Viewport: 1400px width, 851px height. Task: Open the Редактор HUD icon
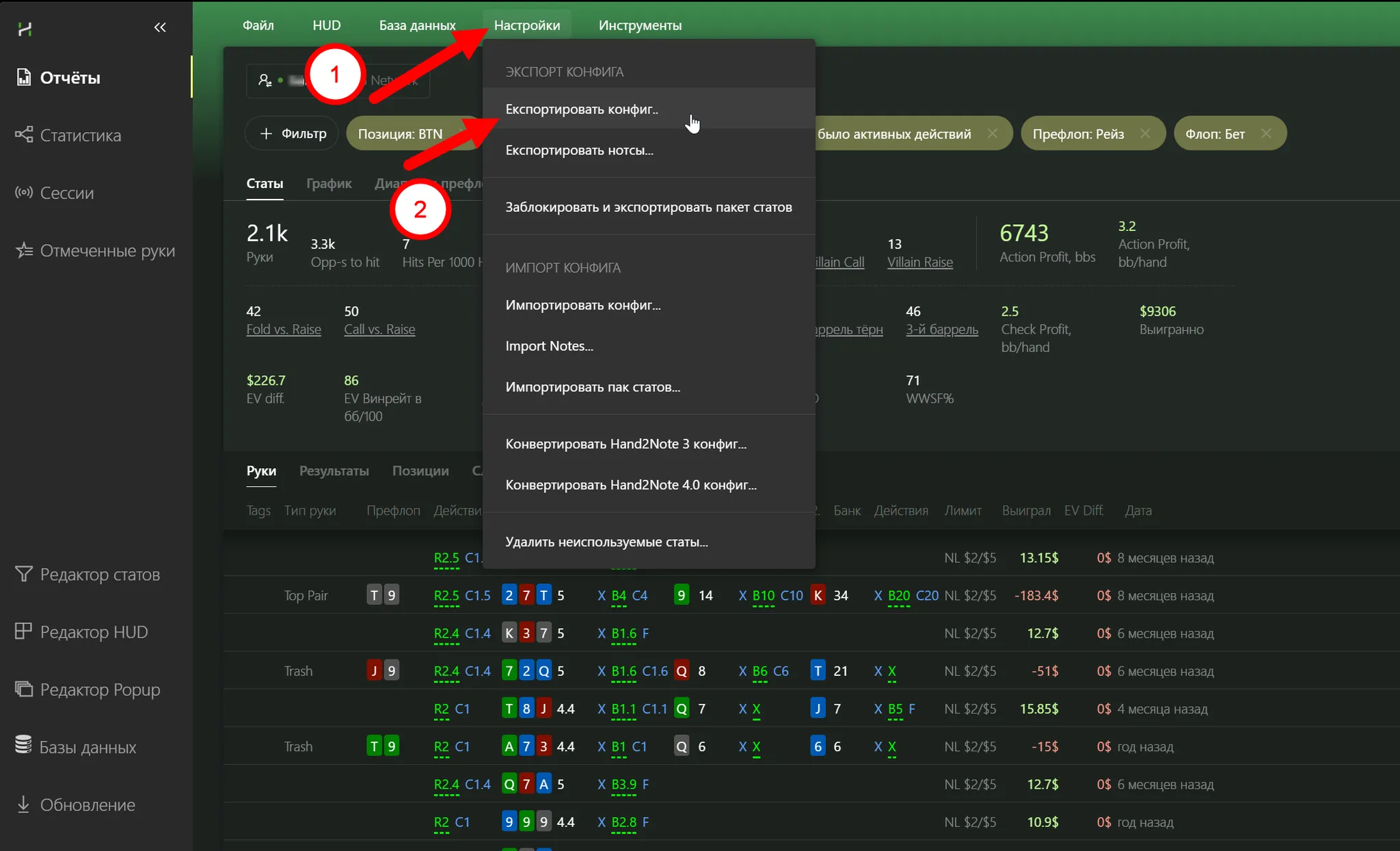(24, 632)
